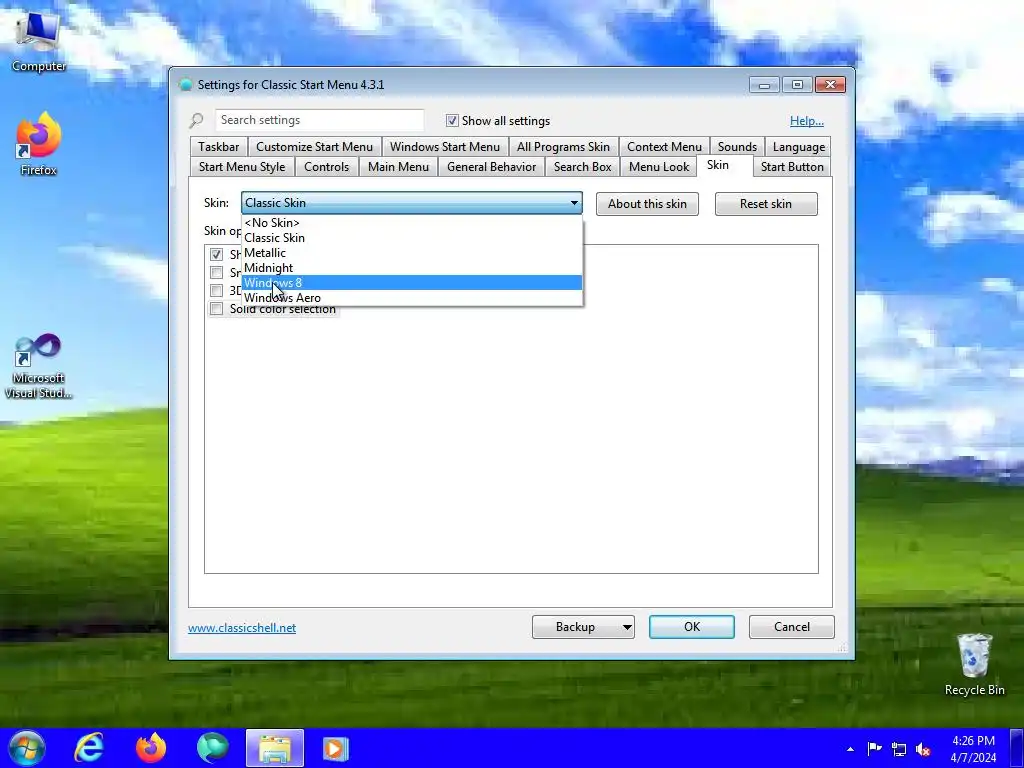The width and height of the screenshot is (1024, 768).
Task: Click the Show desktop strip on taskbar
Action: (x=1017, y=748)
